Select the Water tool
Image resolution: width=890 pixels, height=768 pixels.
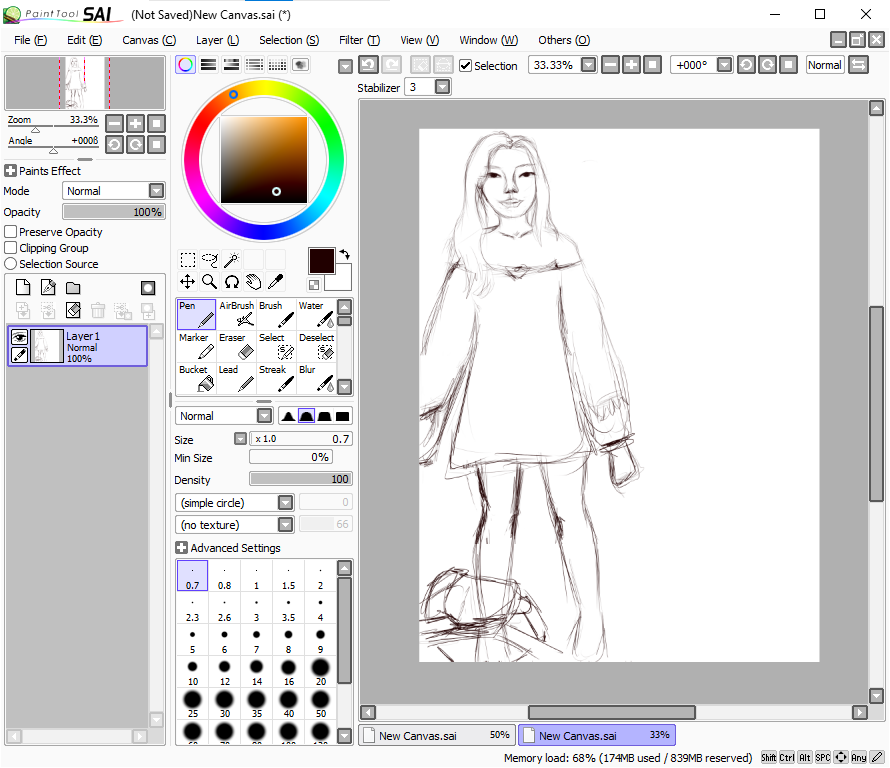[316, 314]
